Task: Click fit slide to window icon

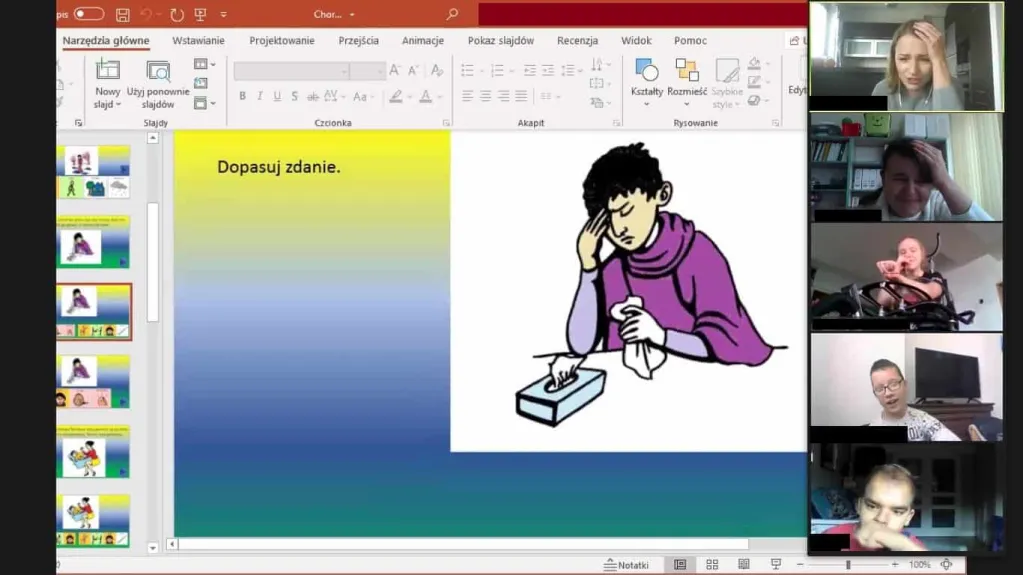Action: coord(946,565)
